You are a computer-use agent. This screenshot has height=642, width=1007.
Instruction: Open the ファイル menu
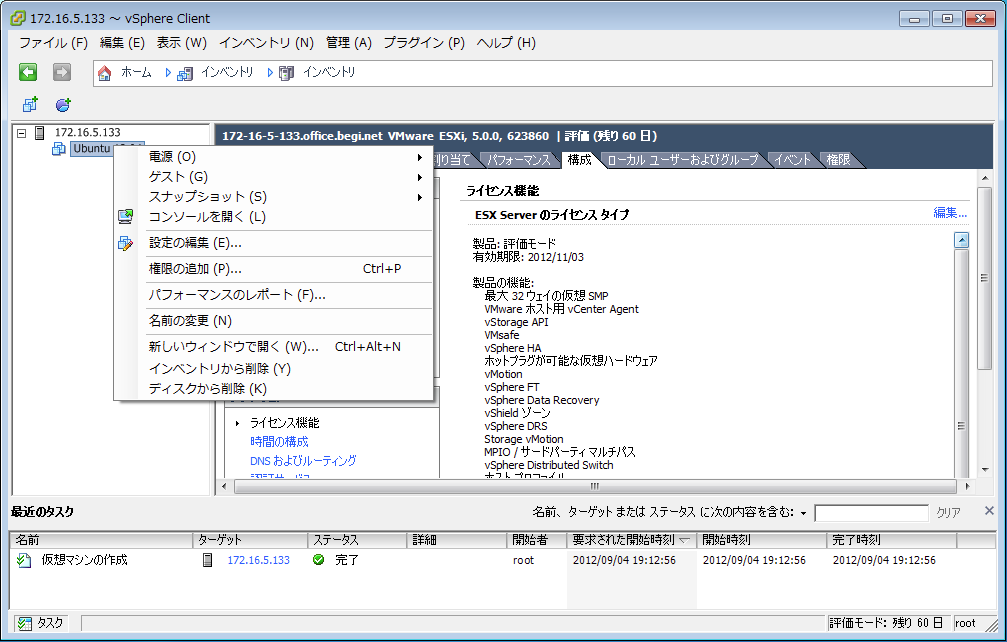[x=53, y=42]
